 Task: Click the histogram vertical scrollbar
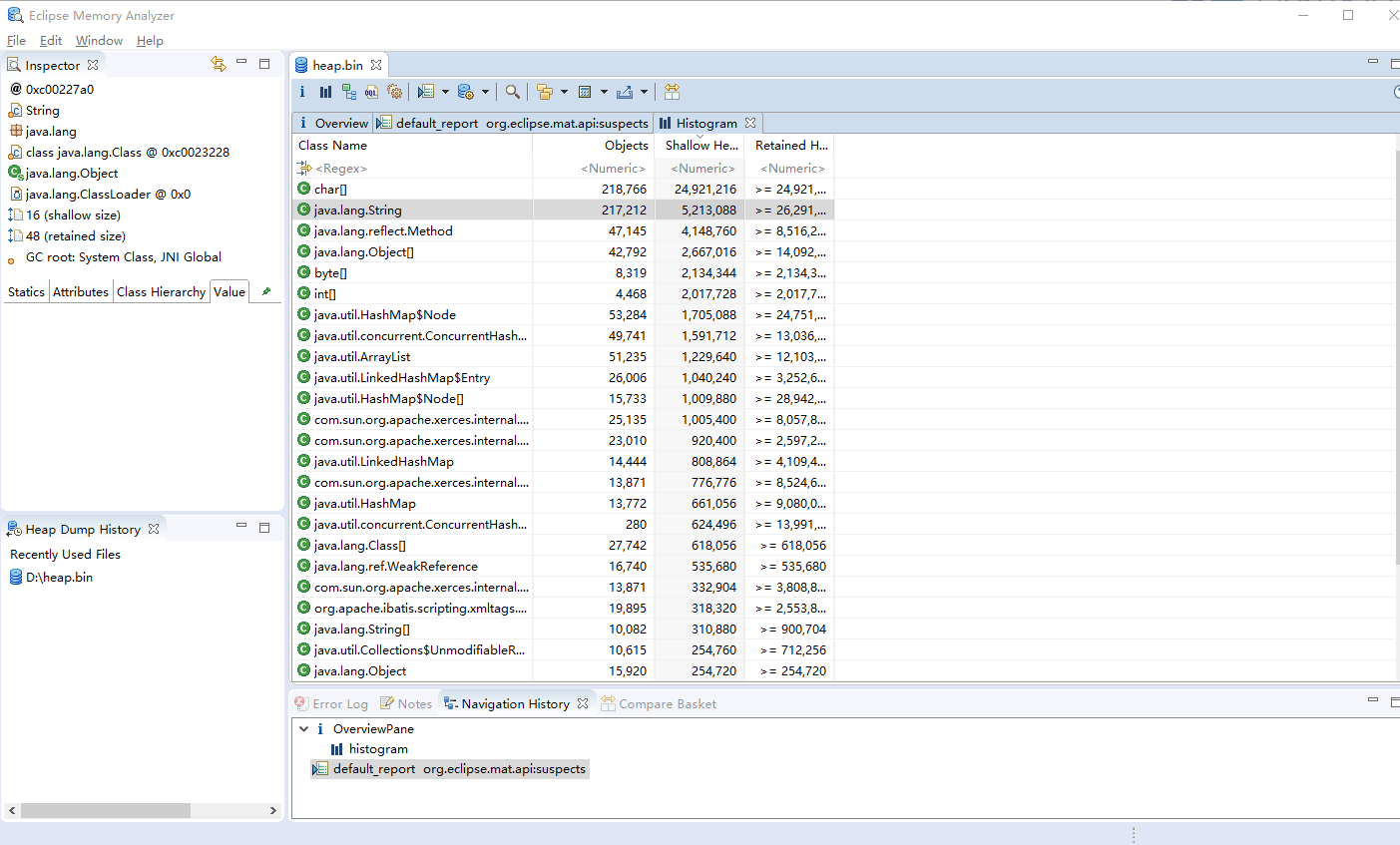coord(1398,359)
